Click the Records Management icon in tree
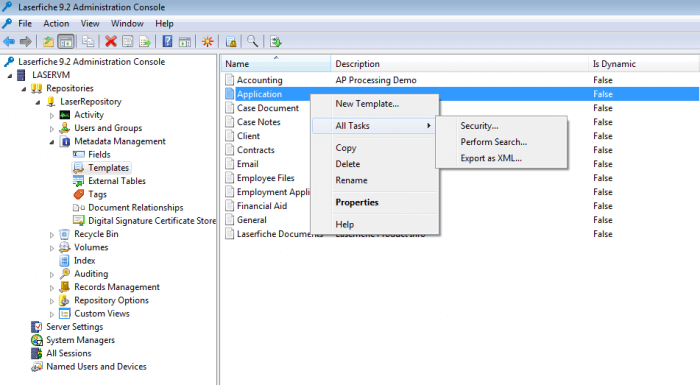700x385 pixels. pyautogui.click(x=65, y=287)
